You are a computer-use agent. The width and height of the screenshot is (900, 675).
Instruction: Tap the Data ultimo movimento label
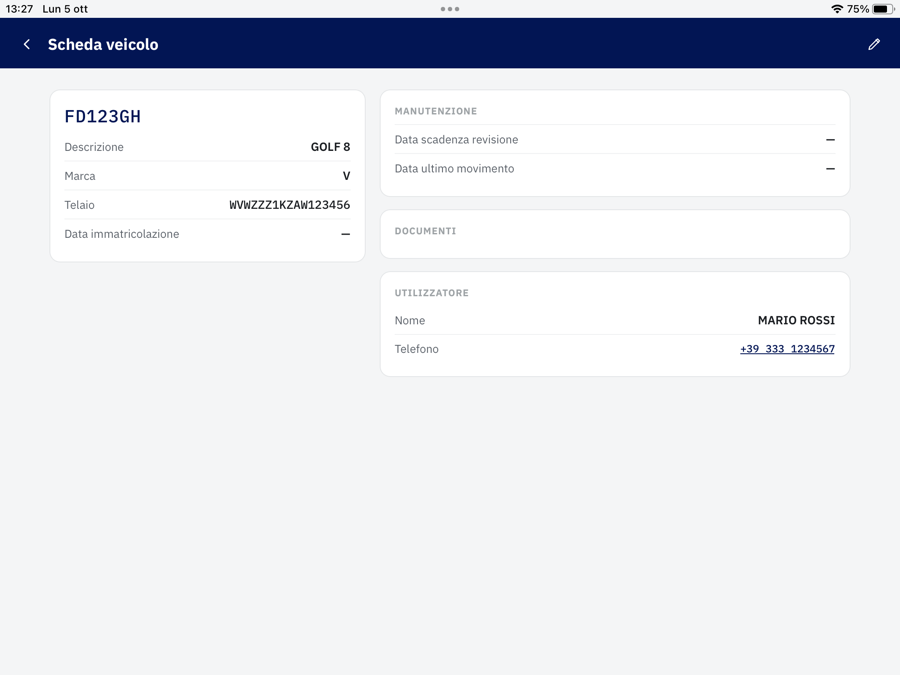pyautogui.click(x=455, y=169)
